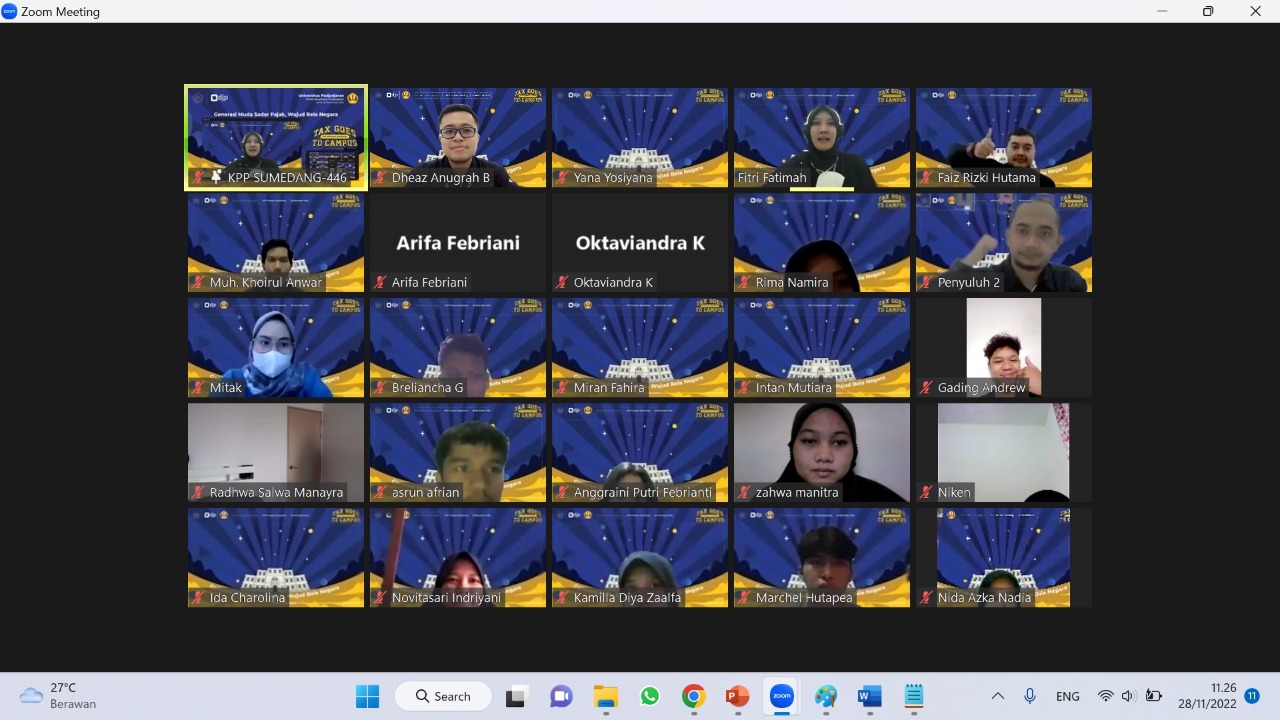Open the ENG language switcher

(1067, 696)
